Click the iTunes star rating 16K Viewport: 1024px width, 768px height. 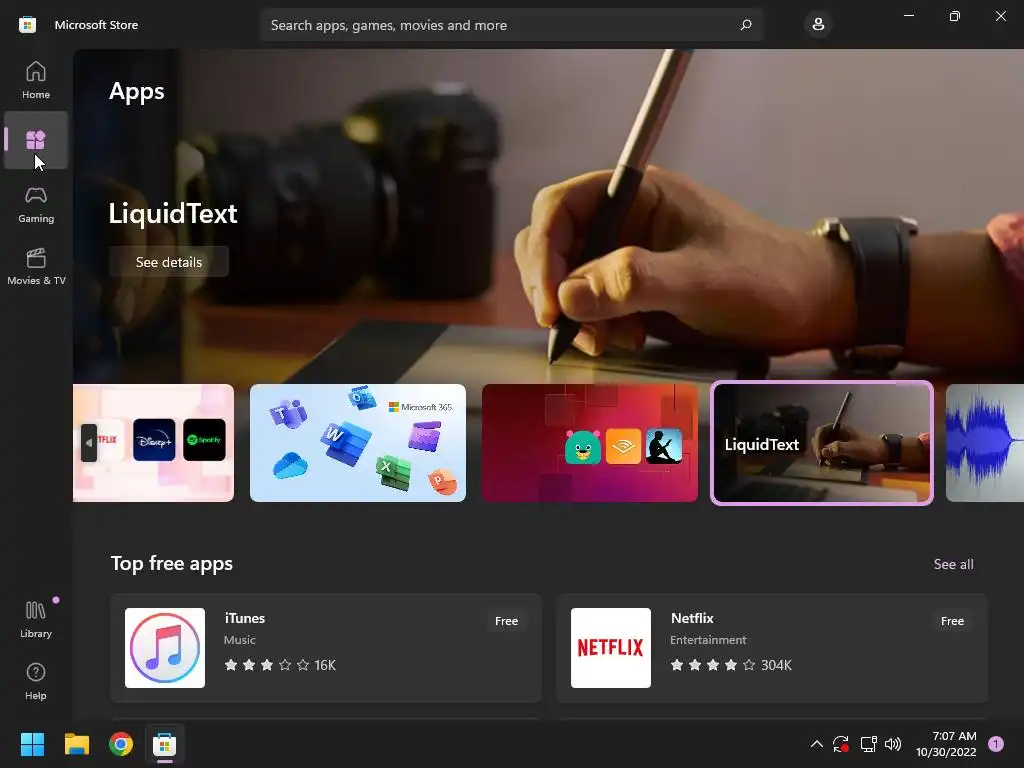point(280,665)
